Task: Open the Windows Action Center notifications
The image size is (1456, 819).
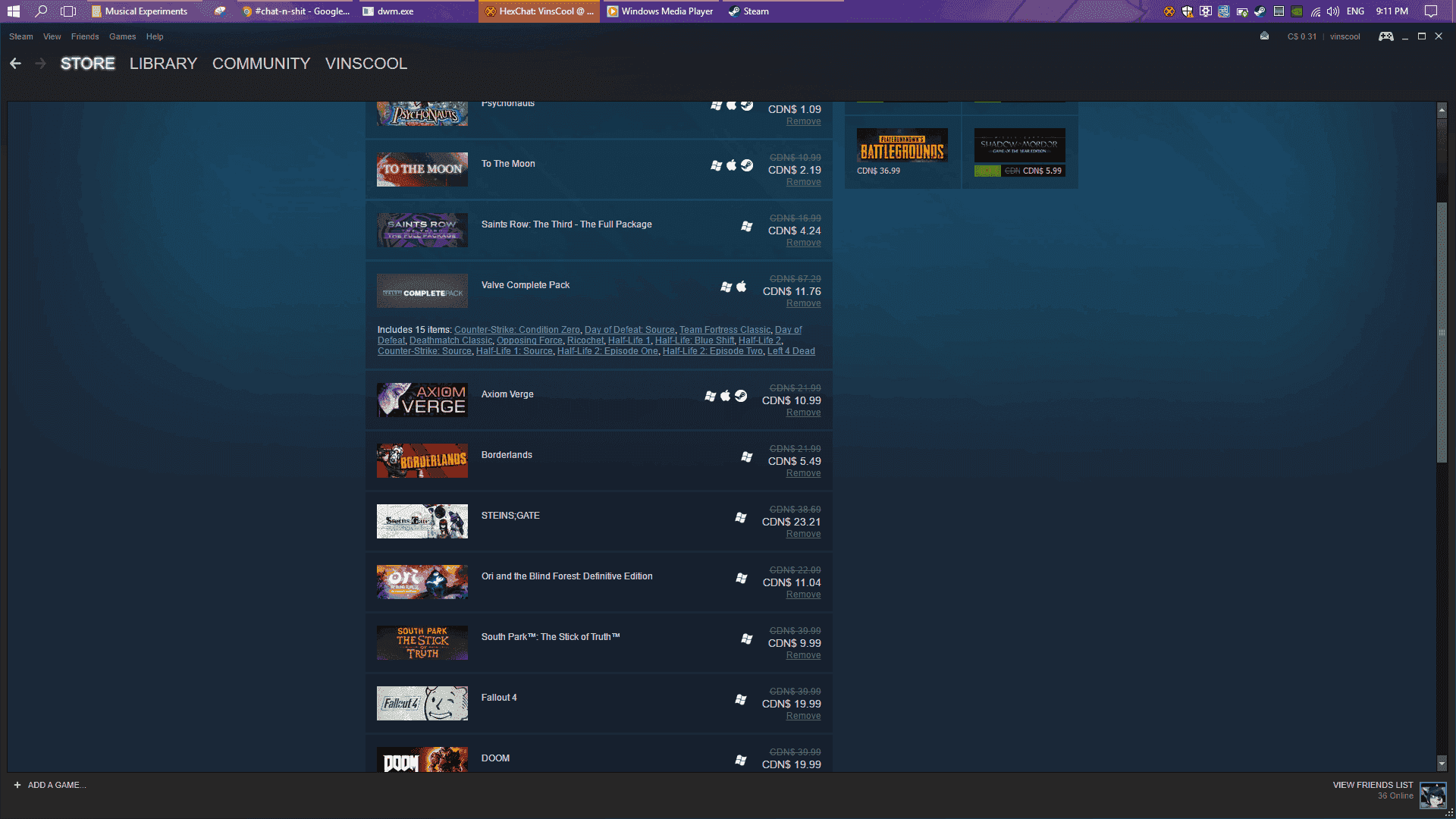Action: tap(1431, 11)
